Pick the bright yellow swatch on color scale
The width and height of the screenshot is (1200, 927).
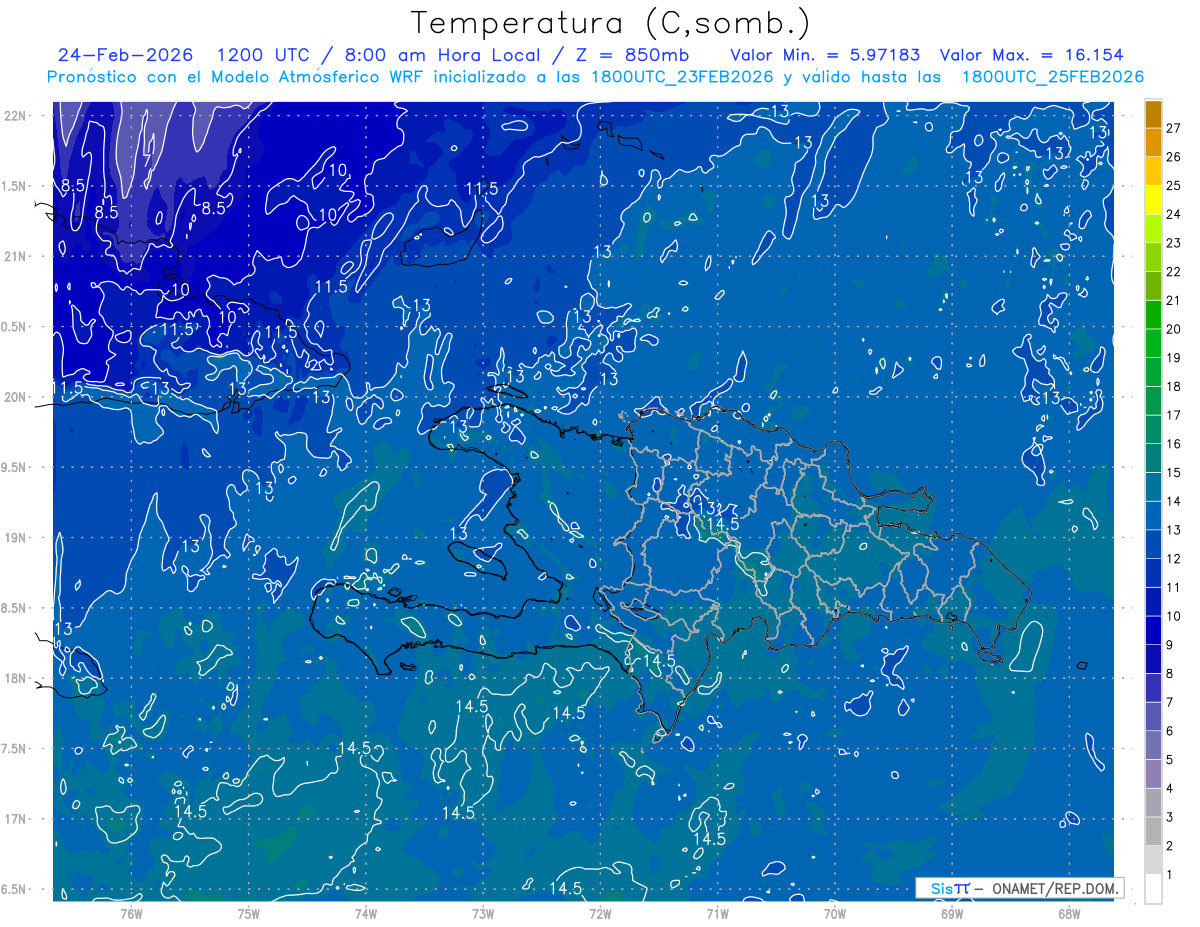click(1153, 199)
